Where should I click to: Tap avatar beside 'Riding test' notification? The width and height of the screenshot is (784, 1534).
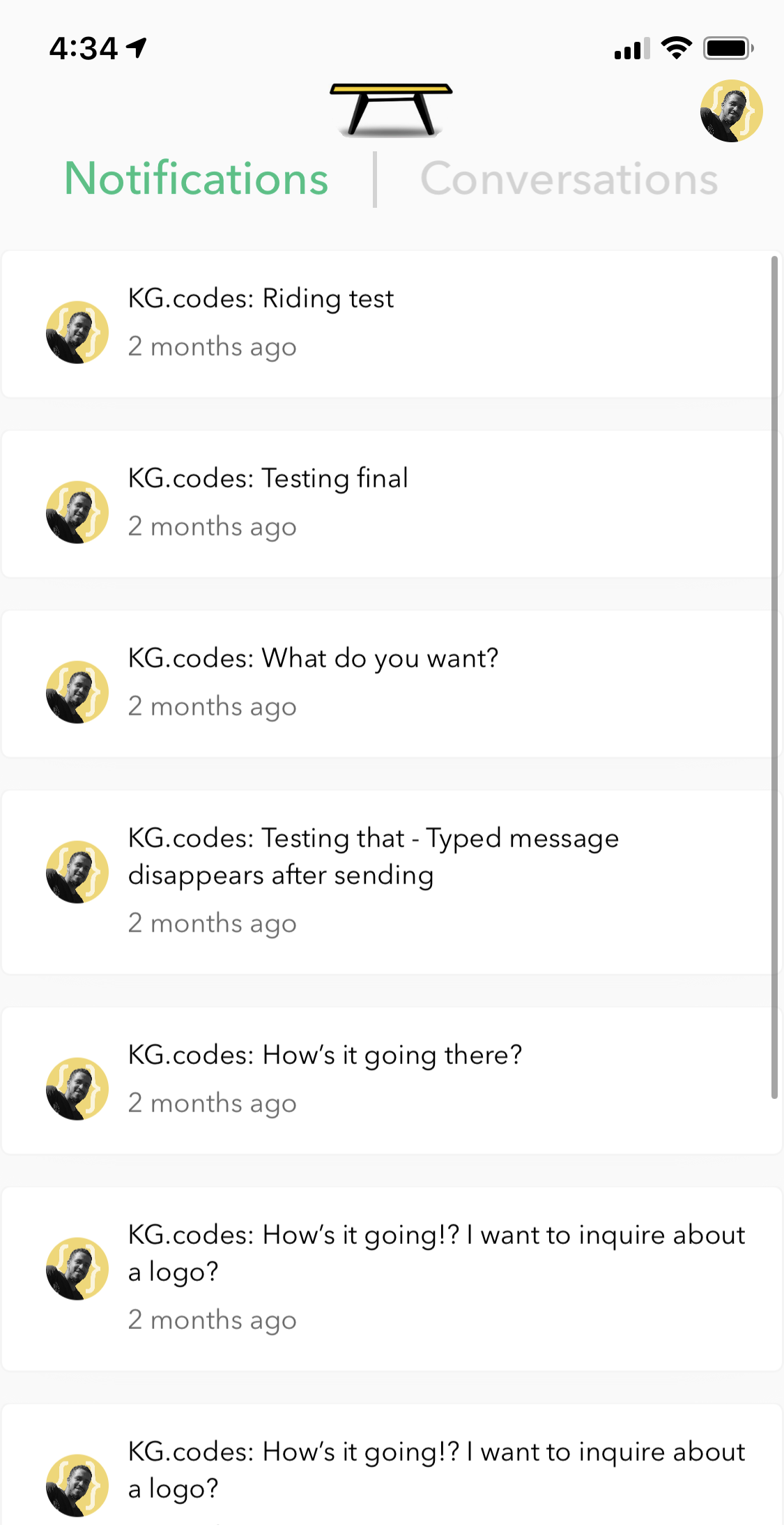(x=77, y=332)
